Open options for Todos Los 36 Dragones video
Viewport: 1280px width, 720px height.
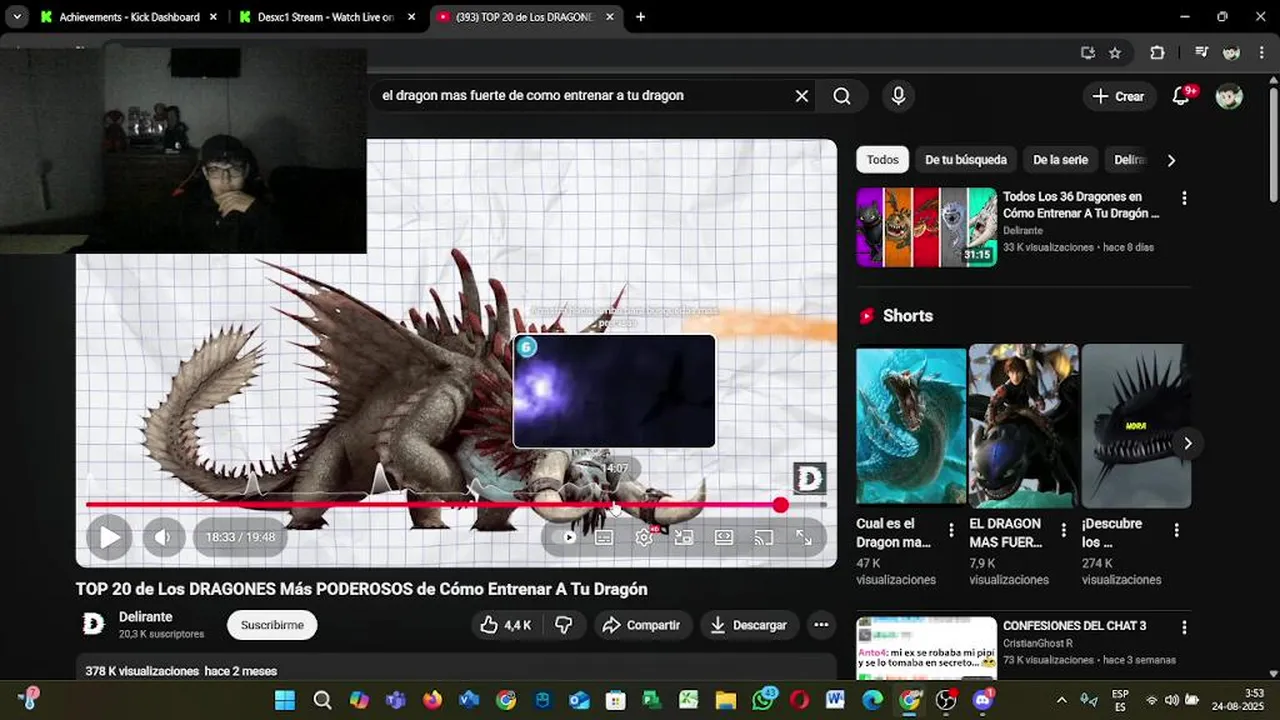(1184, 198)
